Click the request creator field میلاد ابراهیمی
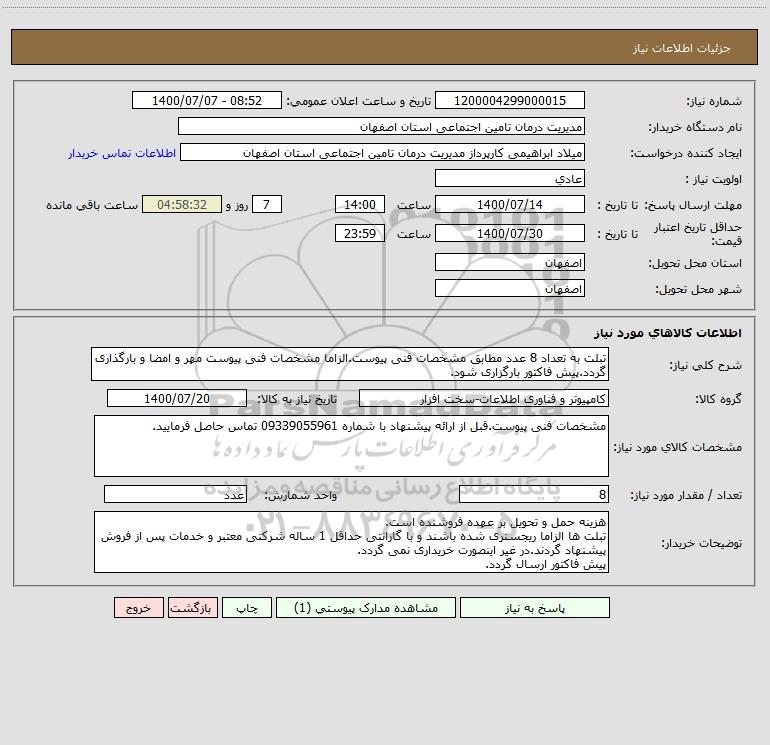 click(x=383, y=152)
